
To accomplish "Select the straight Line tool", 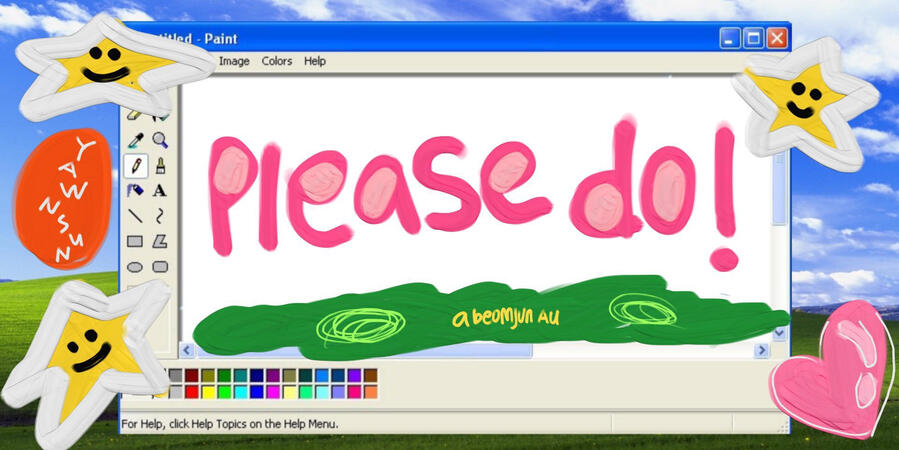I will coord(135,215).
